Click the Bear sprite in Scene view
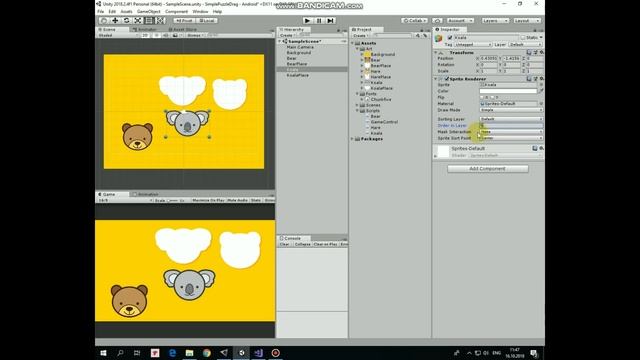 pyautogui.click(x=138, y=136)
